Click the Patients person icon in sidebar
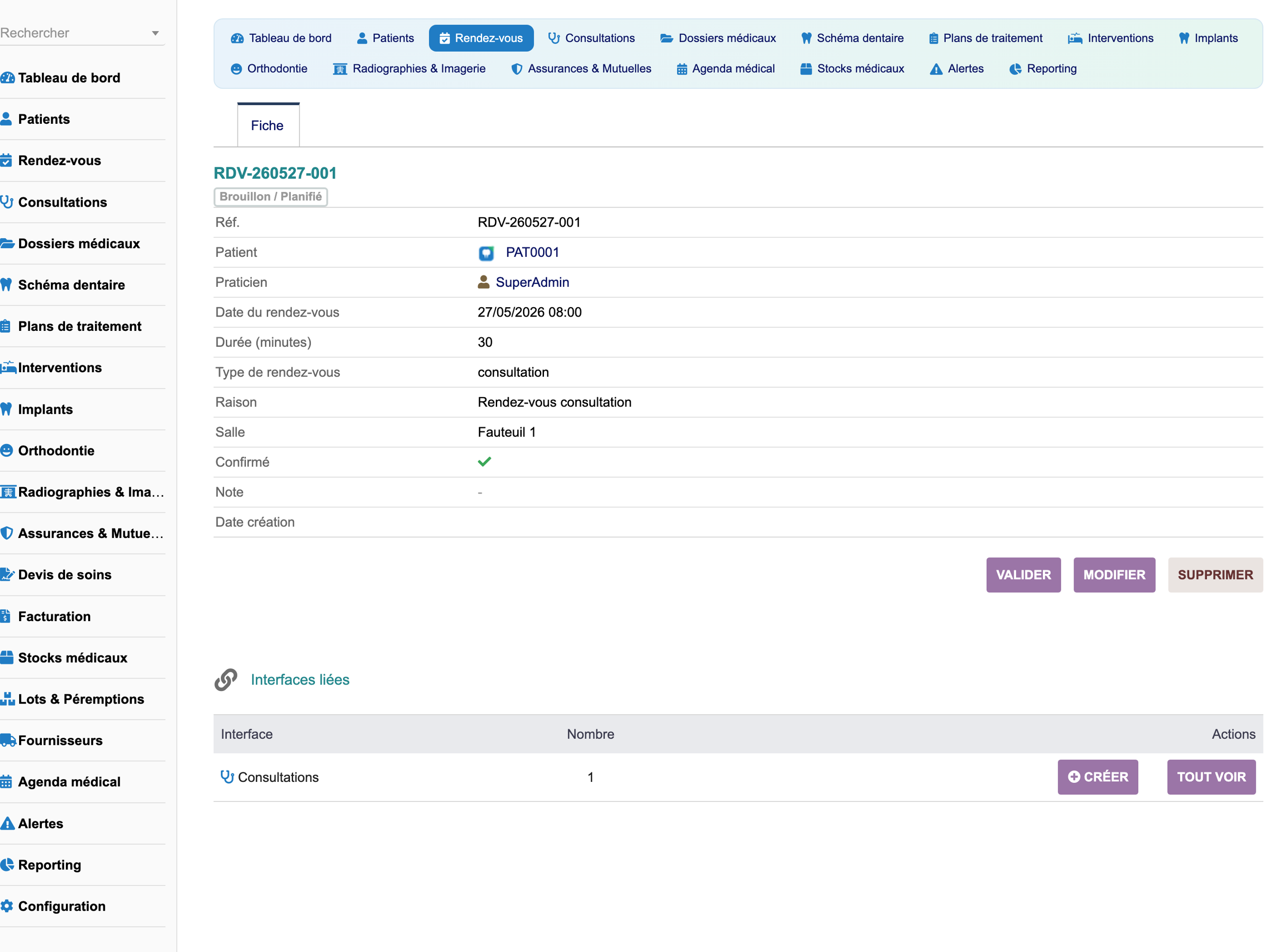 pyautogui.click(x=6, y=119)
